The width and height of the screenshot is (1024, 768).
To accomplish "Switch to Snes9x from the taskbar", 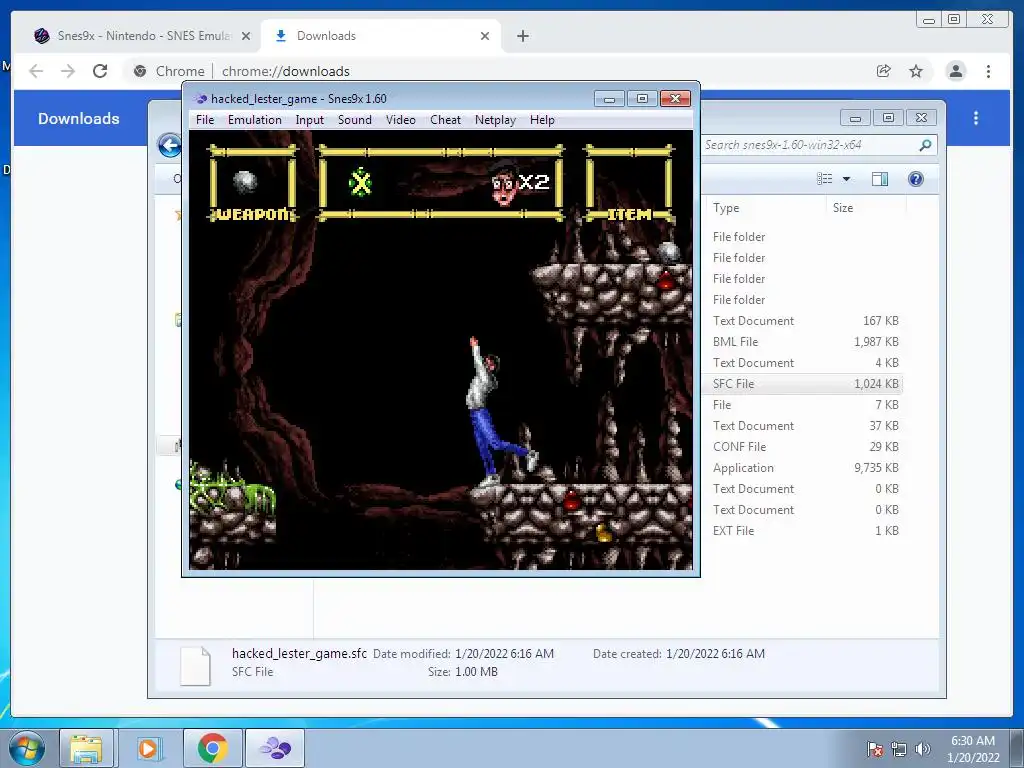I will tap(275, 748).
